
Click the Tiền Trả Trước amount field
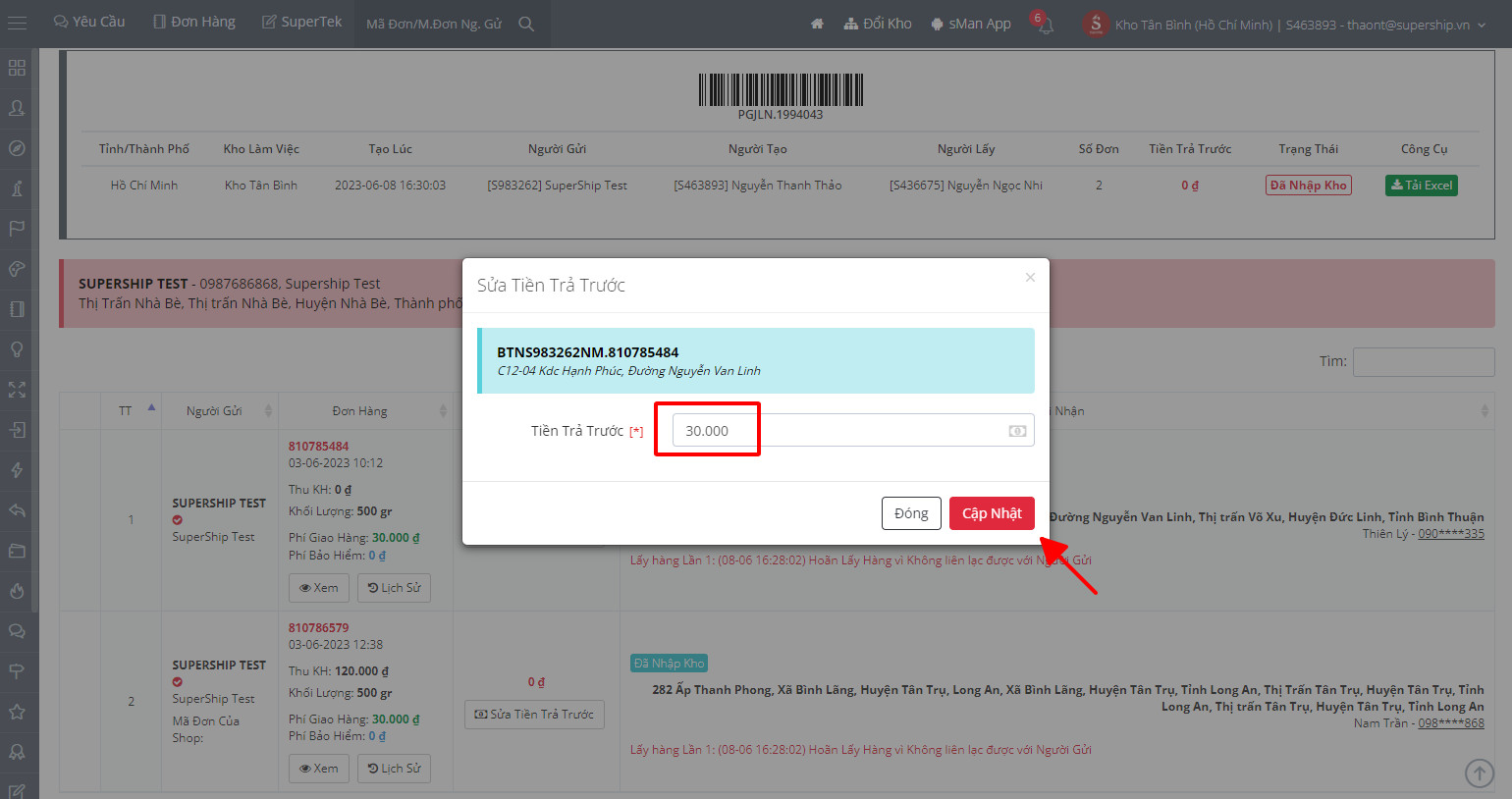coord(853,431)
